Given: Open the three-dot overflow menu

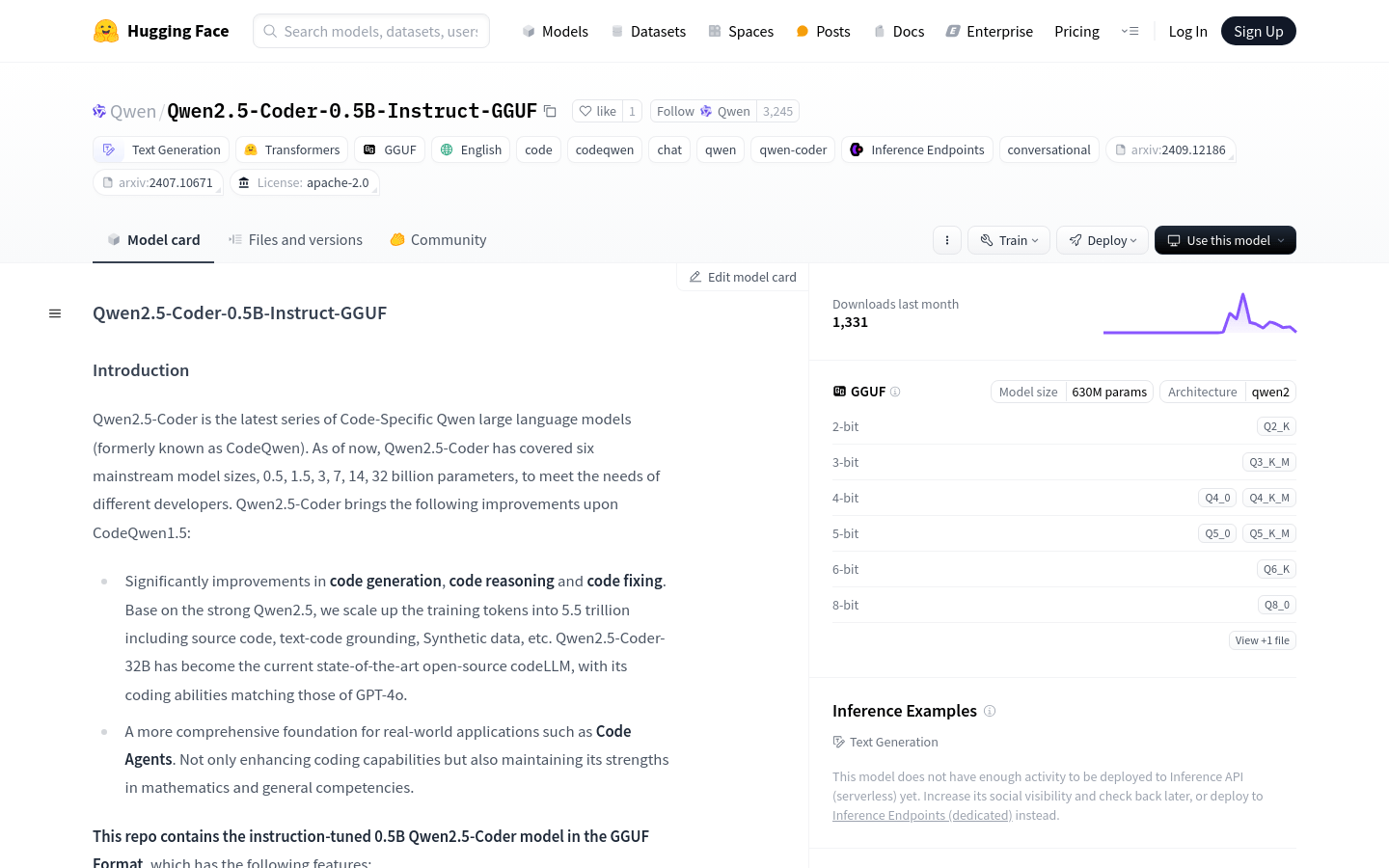Looking at the screenshot, I should [946, 239].
